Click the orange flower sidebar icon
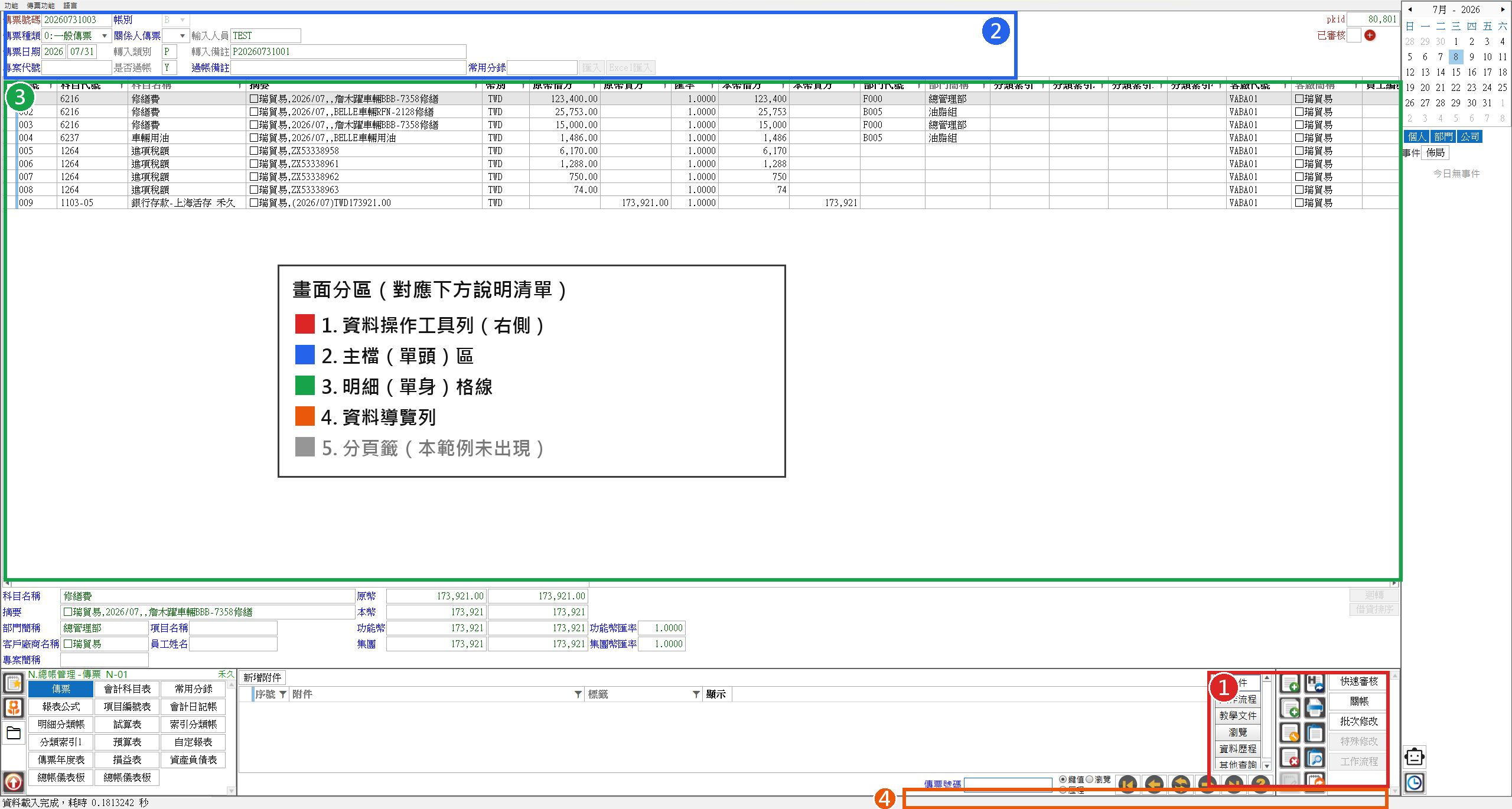 pyautogui.click(x=14, y=707)
